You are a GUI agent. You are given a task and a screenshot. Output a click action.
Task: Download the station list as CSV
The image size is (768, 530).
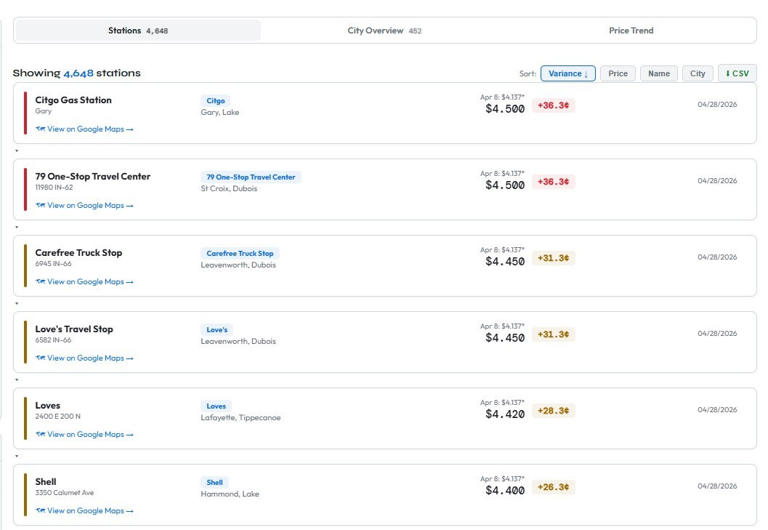[737, 73]
